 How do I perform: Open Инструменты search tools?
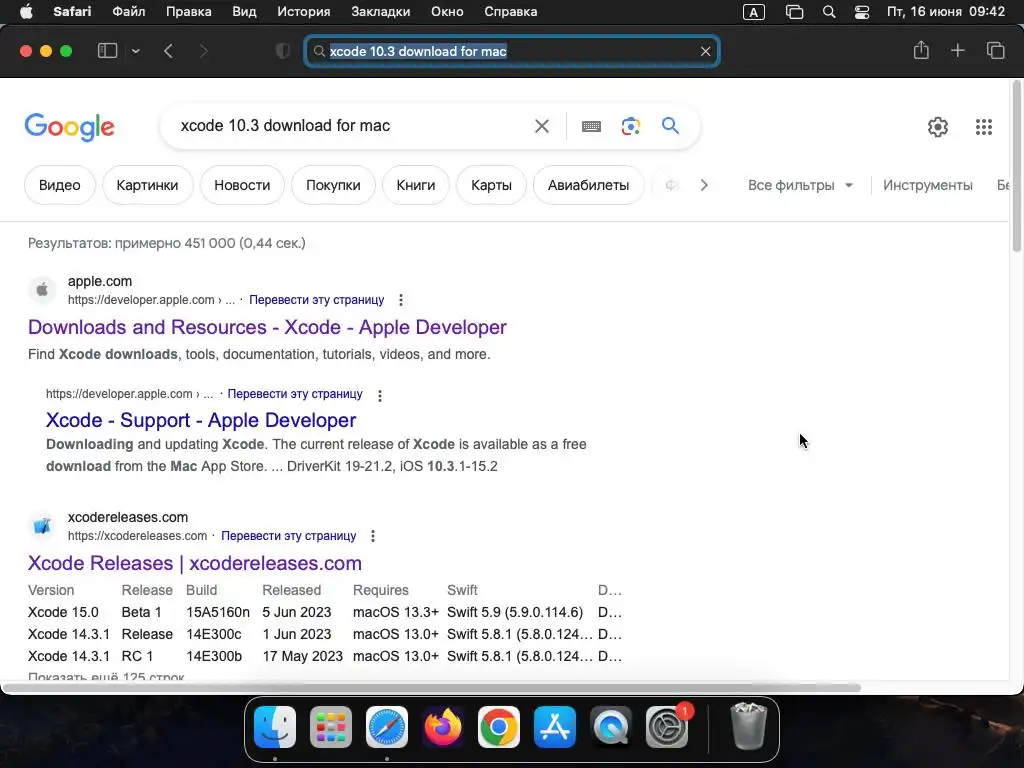[927, 185]
